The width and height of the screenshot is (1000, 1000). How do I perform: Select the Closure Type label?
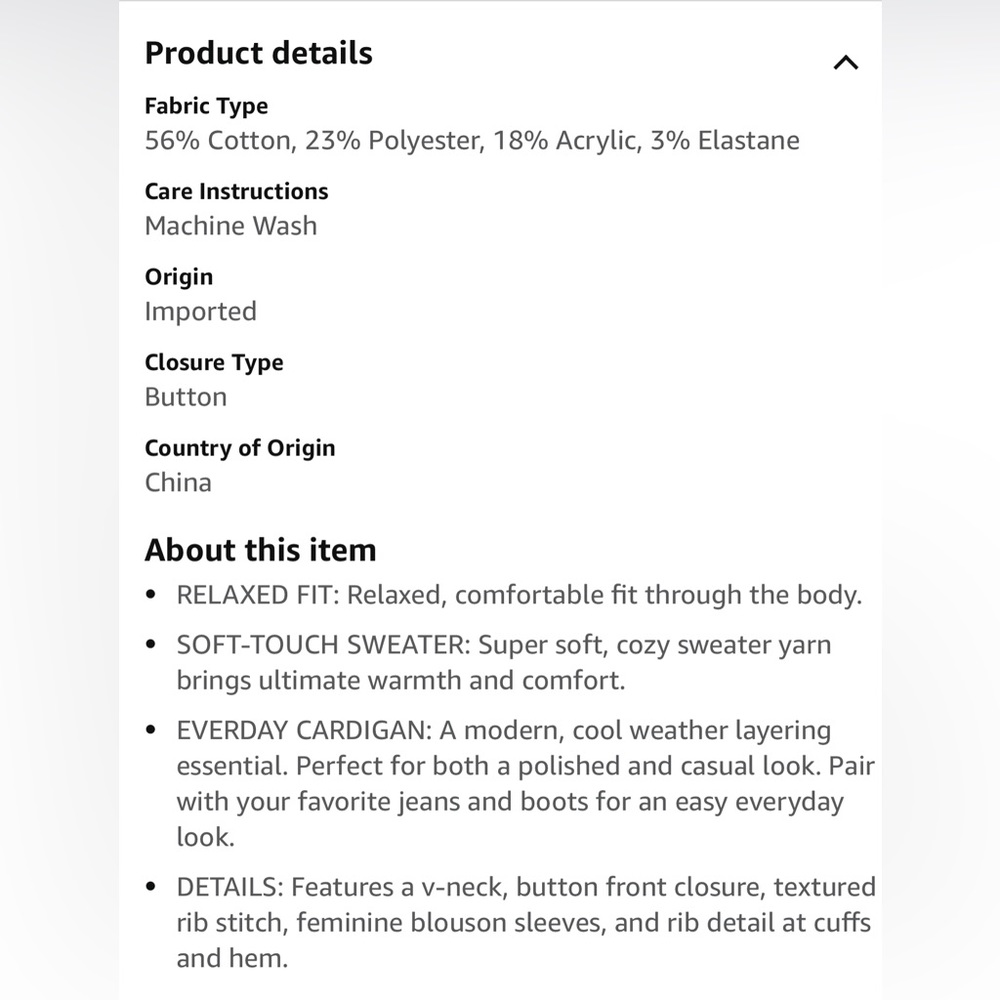214,362
